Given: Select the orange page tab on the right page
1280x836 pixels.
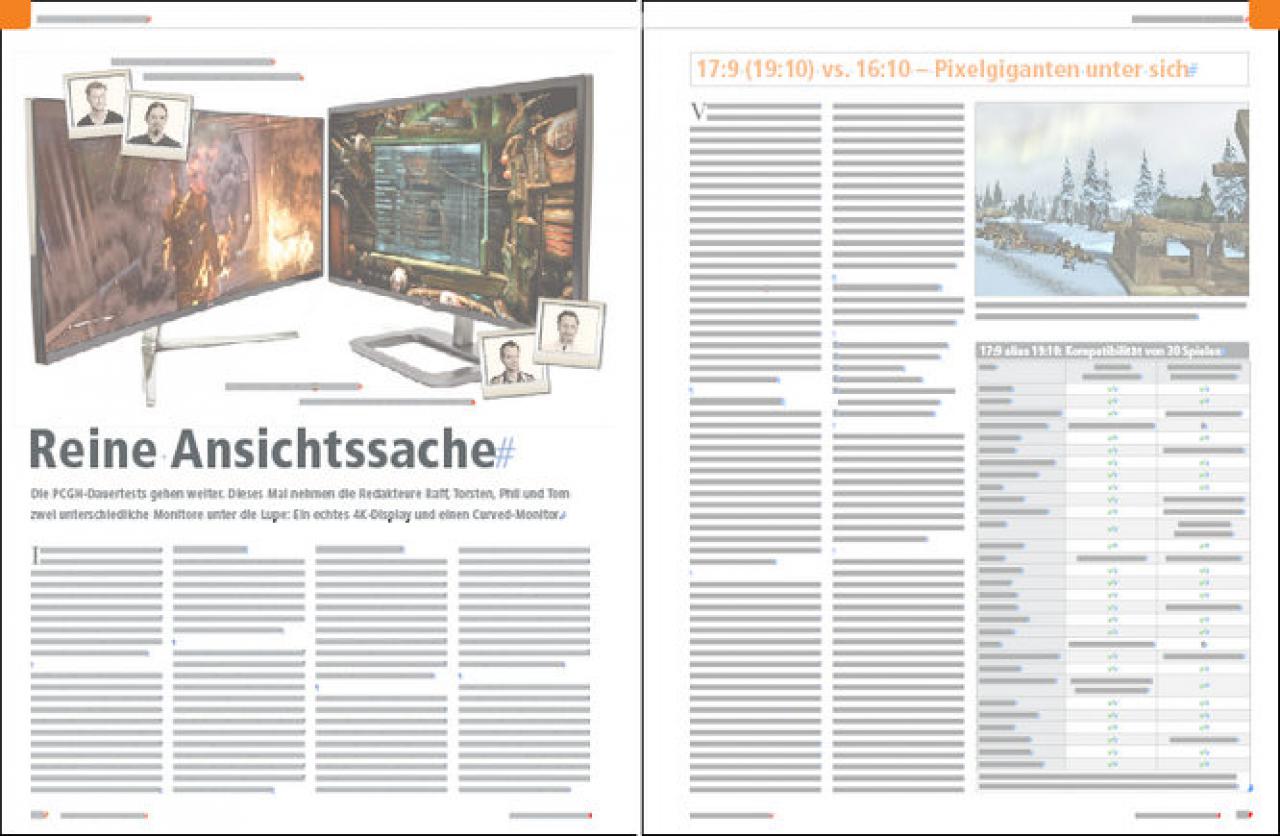Looking at the screenshot, I should pos(1264,14).
